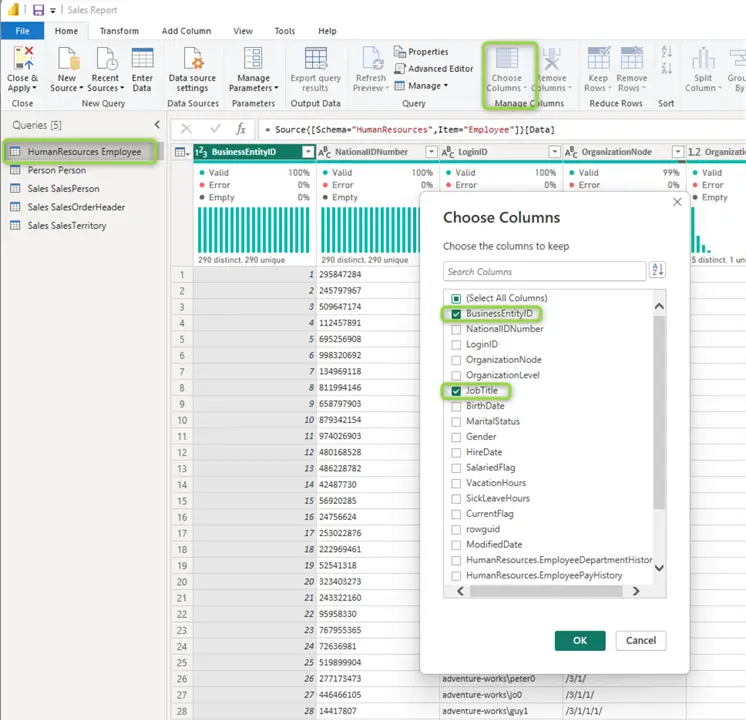The image size is (746, 720).
Task: Collapse the Queries pane
Action: click(157, 125)
